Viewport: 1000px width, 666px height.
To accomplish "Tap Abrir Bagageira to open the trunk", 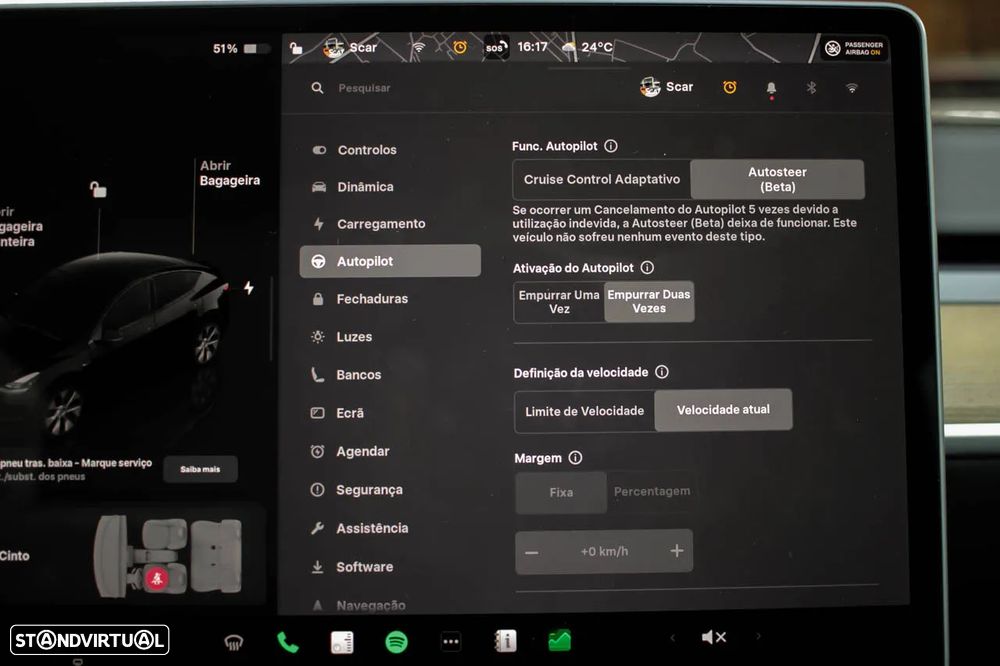I will tap(230, 173).
